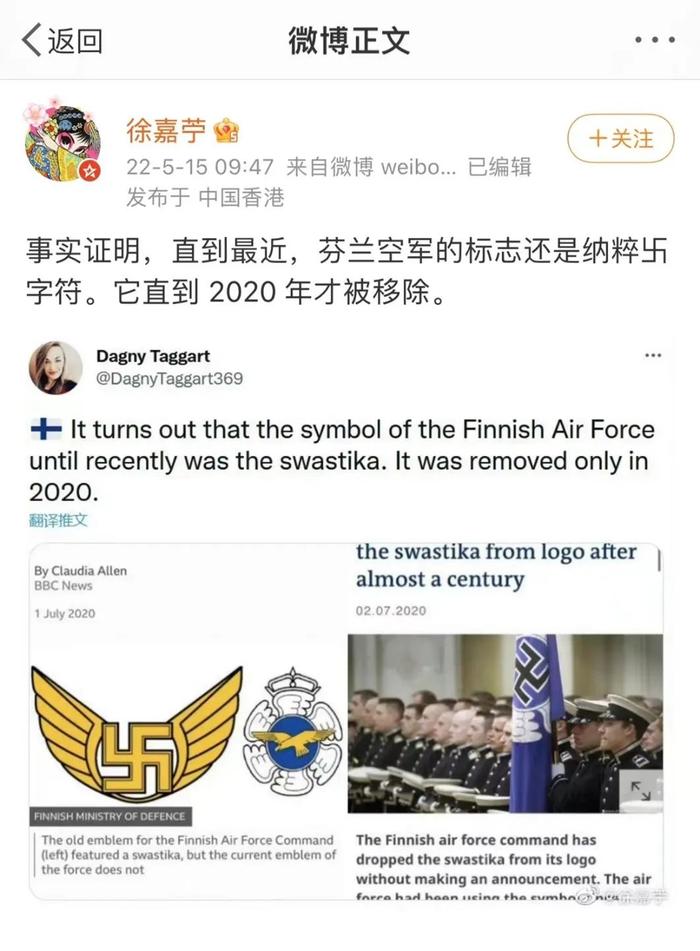700x951 pixels.
Task: Tap the 微博正文 page title
Action: click(x=349, y=41)
